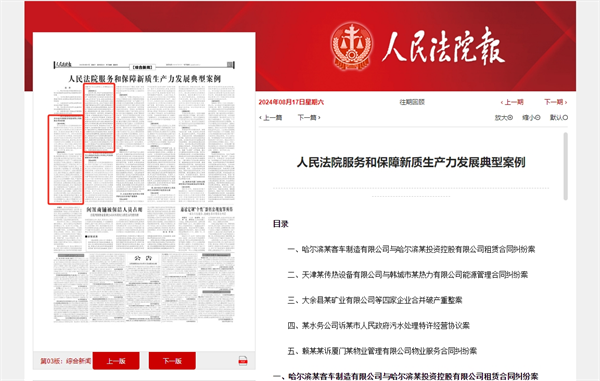Click the date 2024年08月17日 label

(x=291, y=102)
